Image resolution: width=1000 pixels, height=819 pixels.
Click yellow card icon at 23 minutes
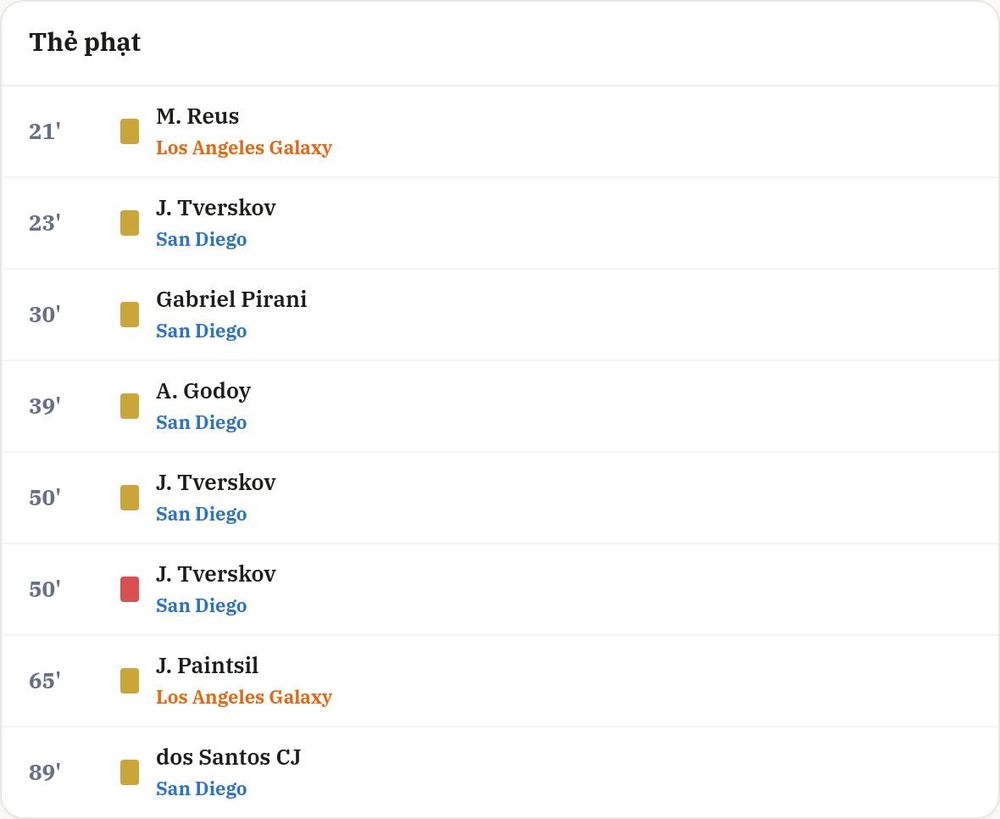129,223
